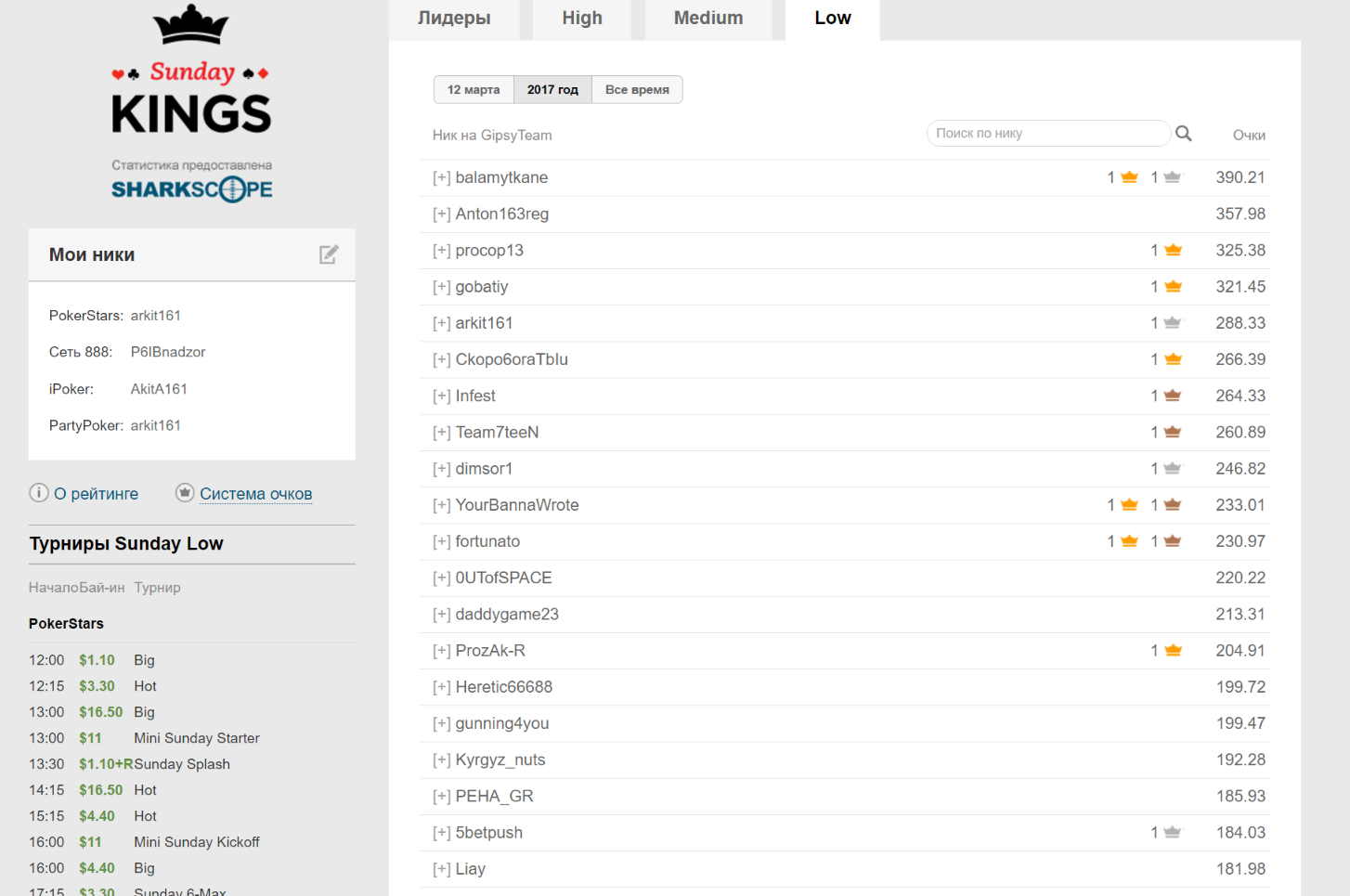The height and width of the screenshot is (896, 1350).
Task: Click the gold crown in Ckopo6oraTblu row
Action: [x=1173, y=359]
